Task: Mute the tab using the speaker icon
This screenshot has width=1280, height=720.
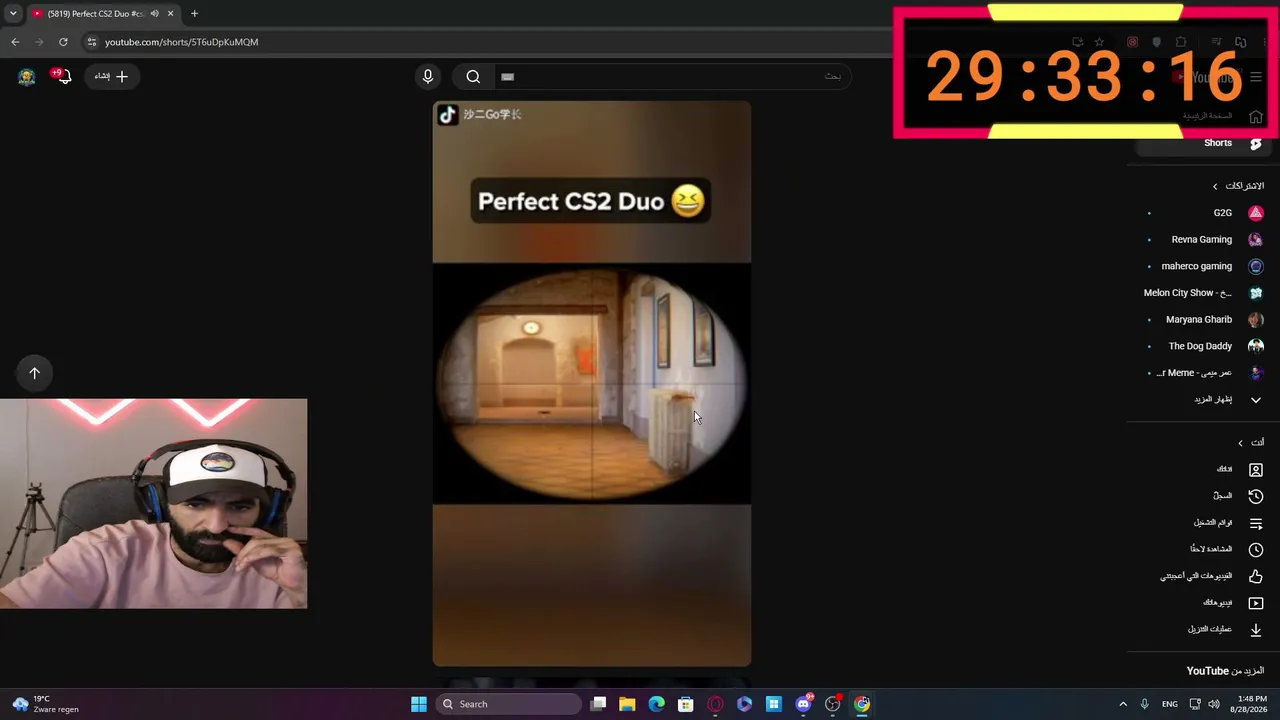Action: click(x=154, y=14)
